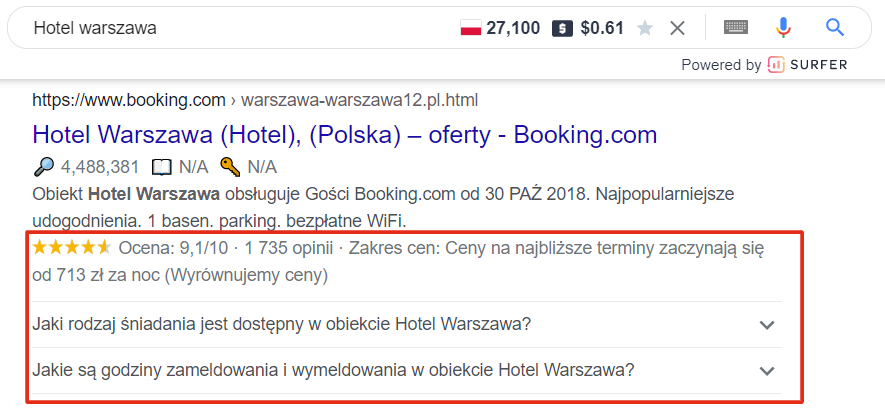Screen dimensions: 885x408
Task: Expand the breakfast question about Hotel Warszawa
Action: point(766,325)
